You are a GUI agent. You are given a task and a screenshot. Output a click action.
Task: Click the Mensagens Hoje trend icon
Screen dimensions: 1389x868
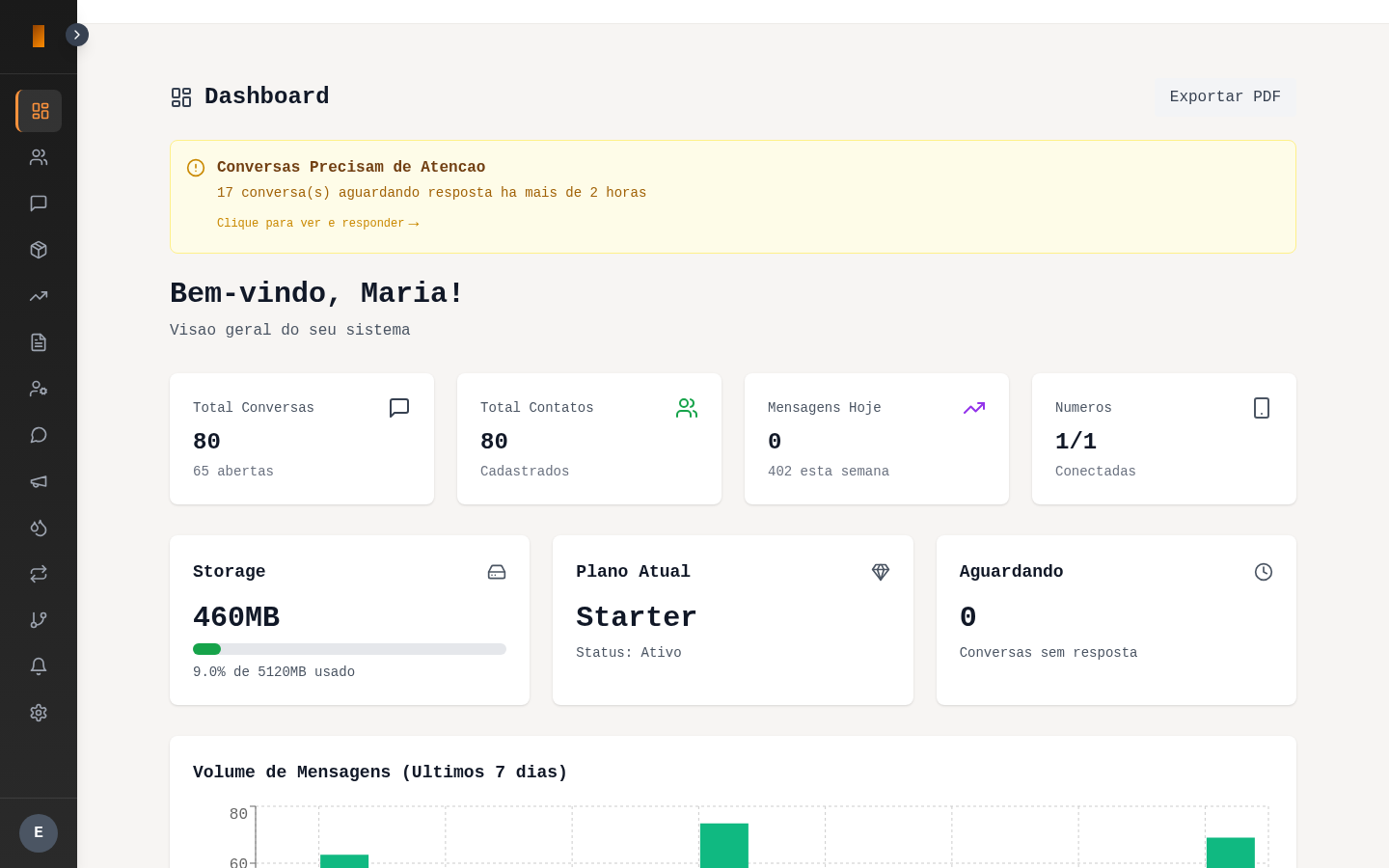click(974, 408)
